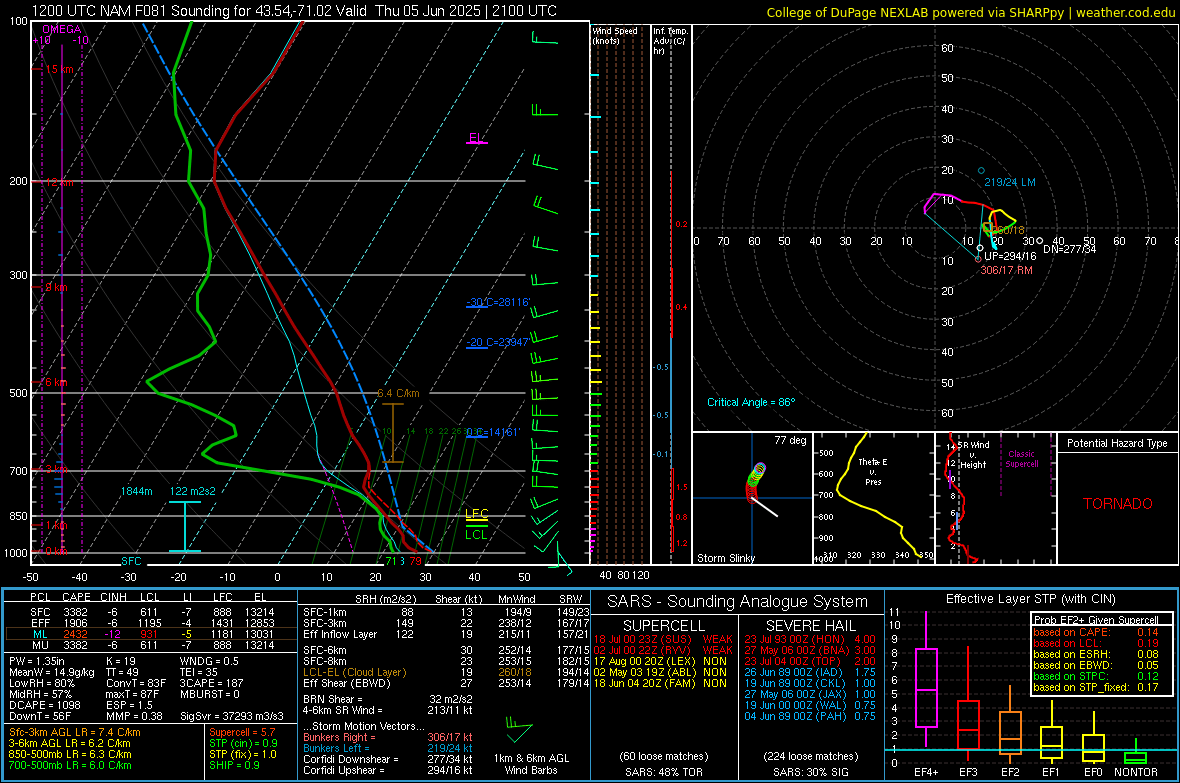This screenshot has height=783, width=1180.
Task: Click the PW = 1.35in value
Action: coord(42,661)
